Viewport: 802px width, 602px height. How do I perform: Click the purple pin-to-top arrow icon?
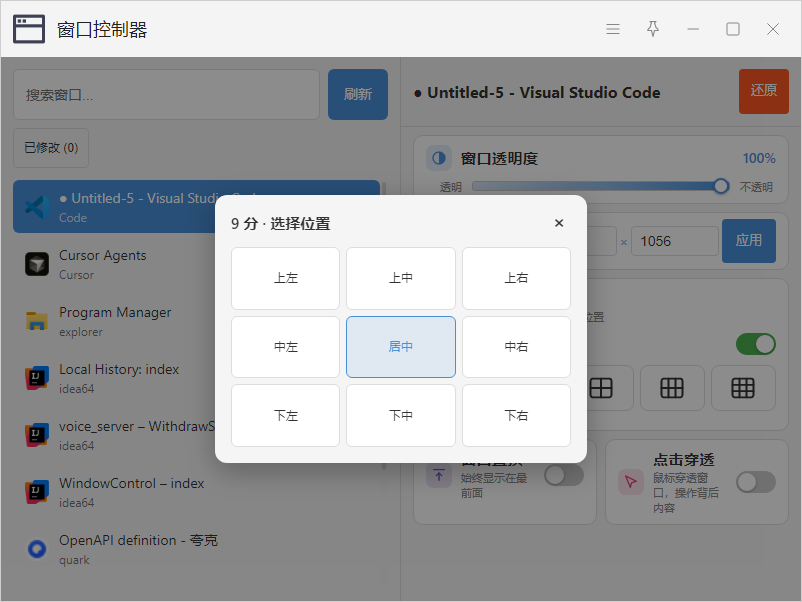(439, 475)
